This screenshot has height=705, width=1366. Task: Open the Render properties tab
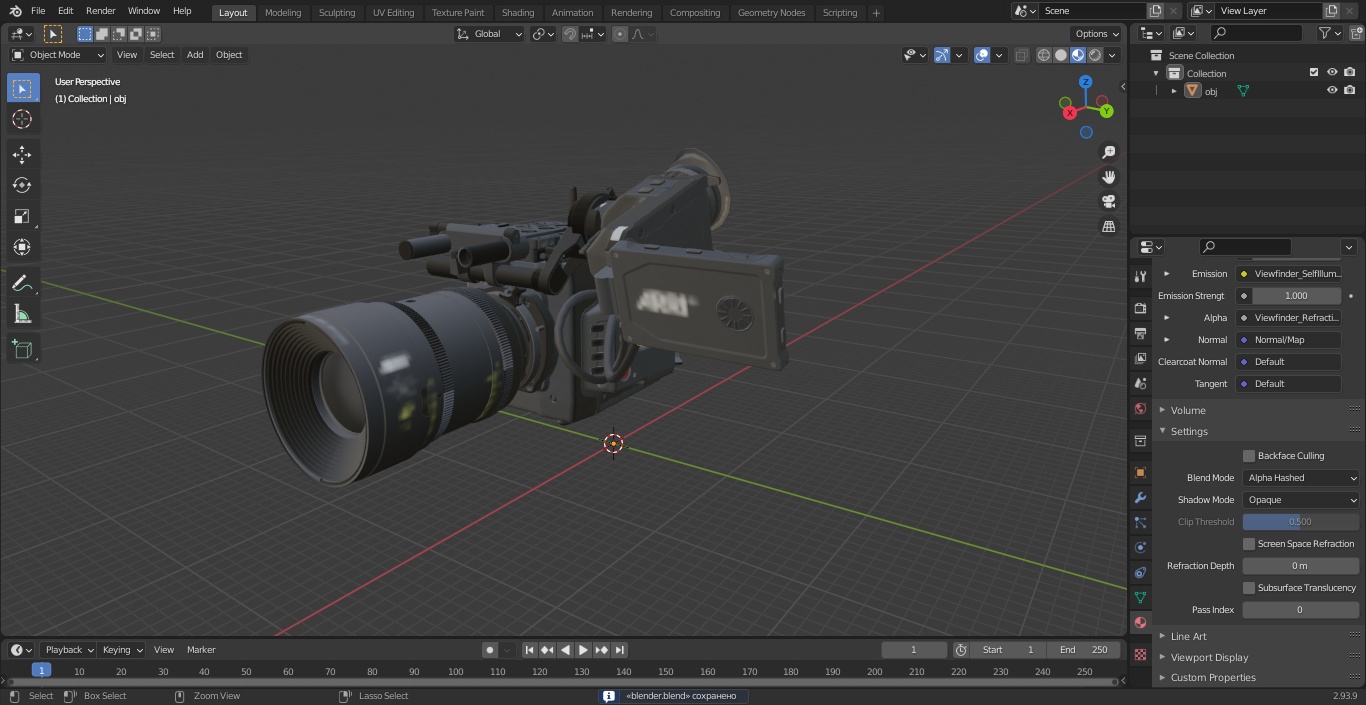tap(1140, 308)
